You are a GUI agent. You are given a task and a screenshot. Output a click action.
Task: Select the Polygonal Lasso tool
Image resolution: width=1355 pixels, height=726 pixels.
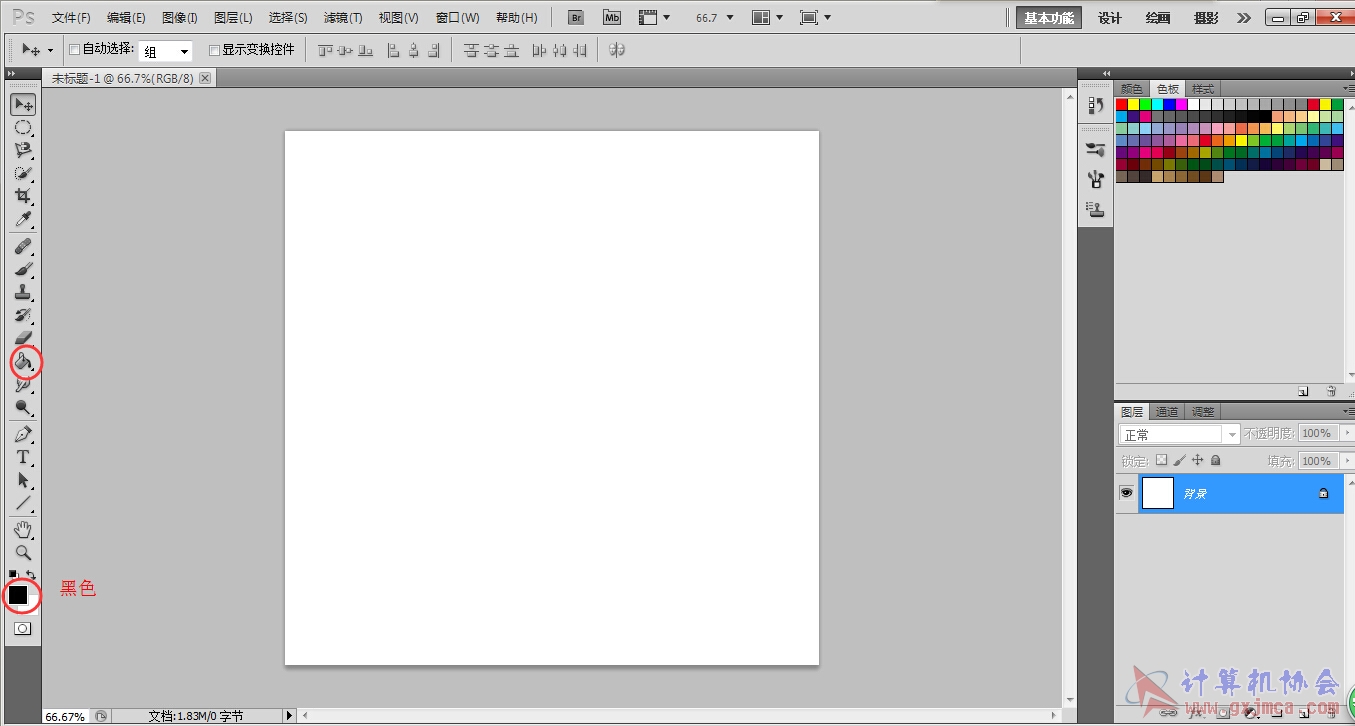pos(23,150)
